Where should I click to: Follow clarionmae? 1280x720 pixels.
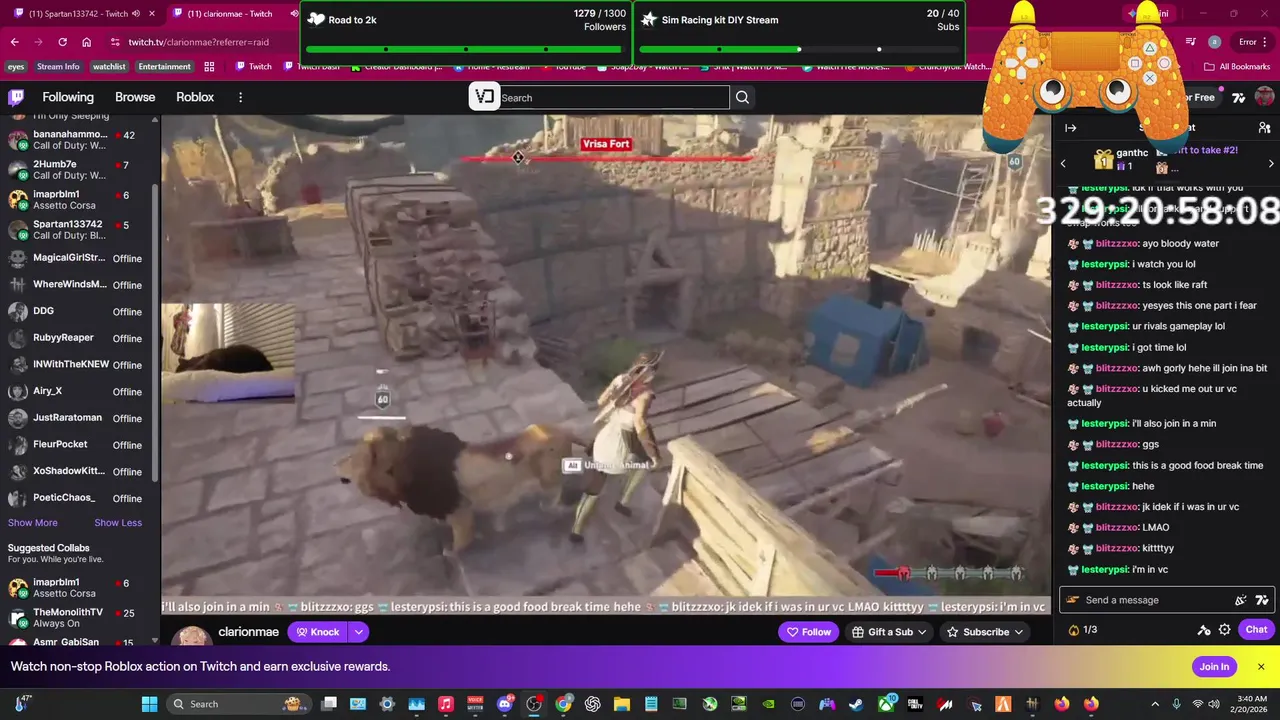[x=808, y=632]
